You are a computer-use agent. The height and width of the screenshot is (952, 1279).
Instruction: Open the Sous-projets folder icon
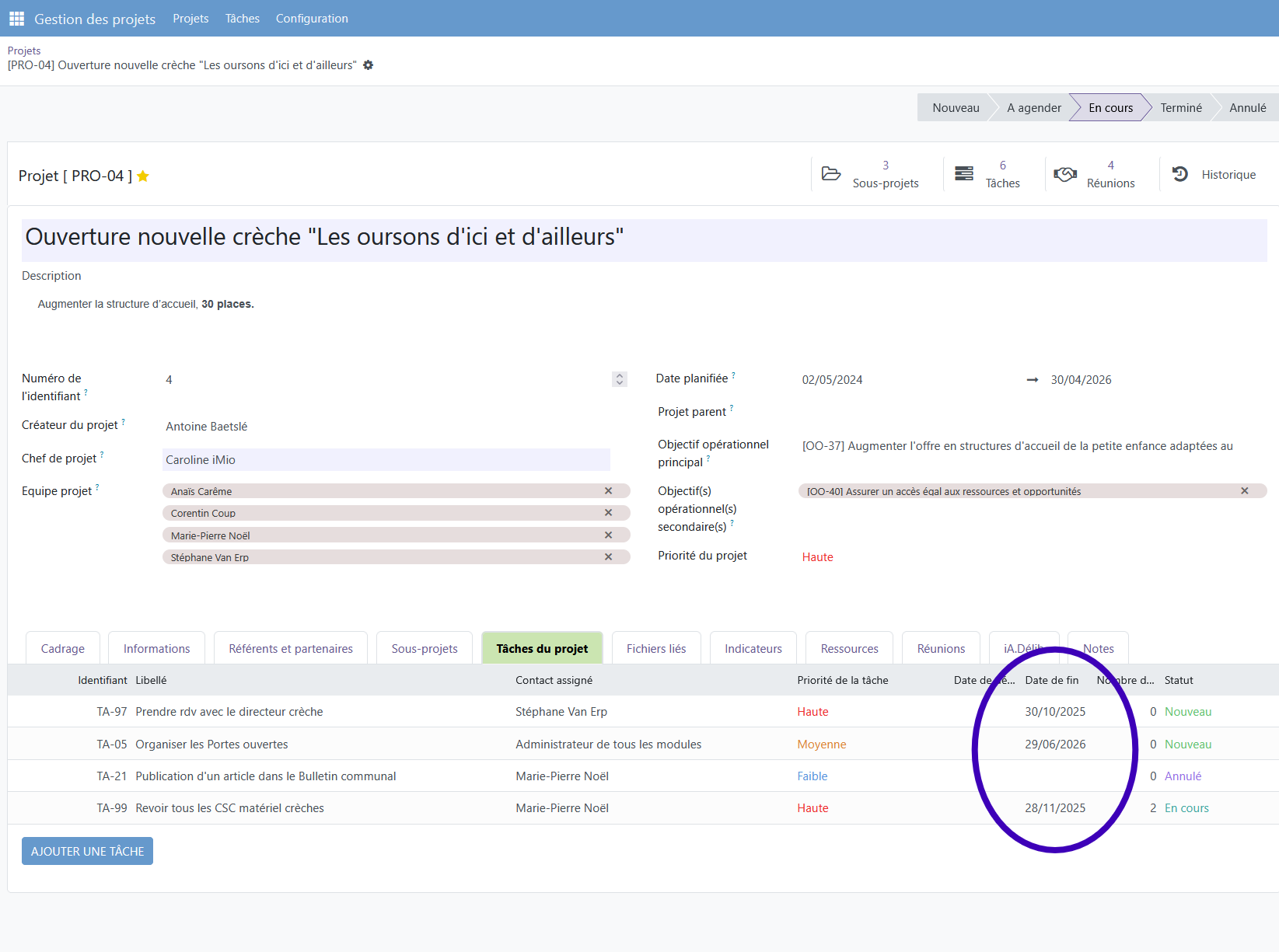[831, 174]
